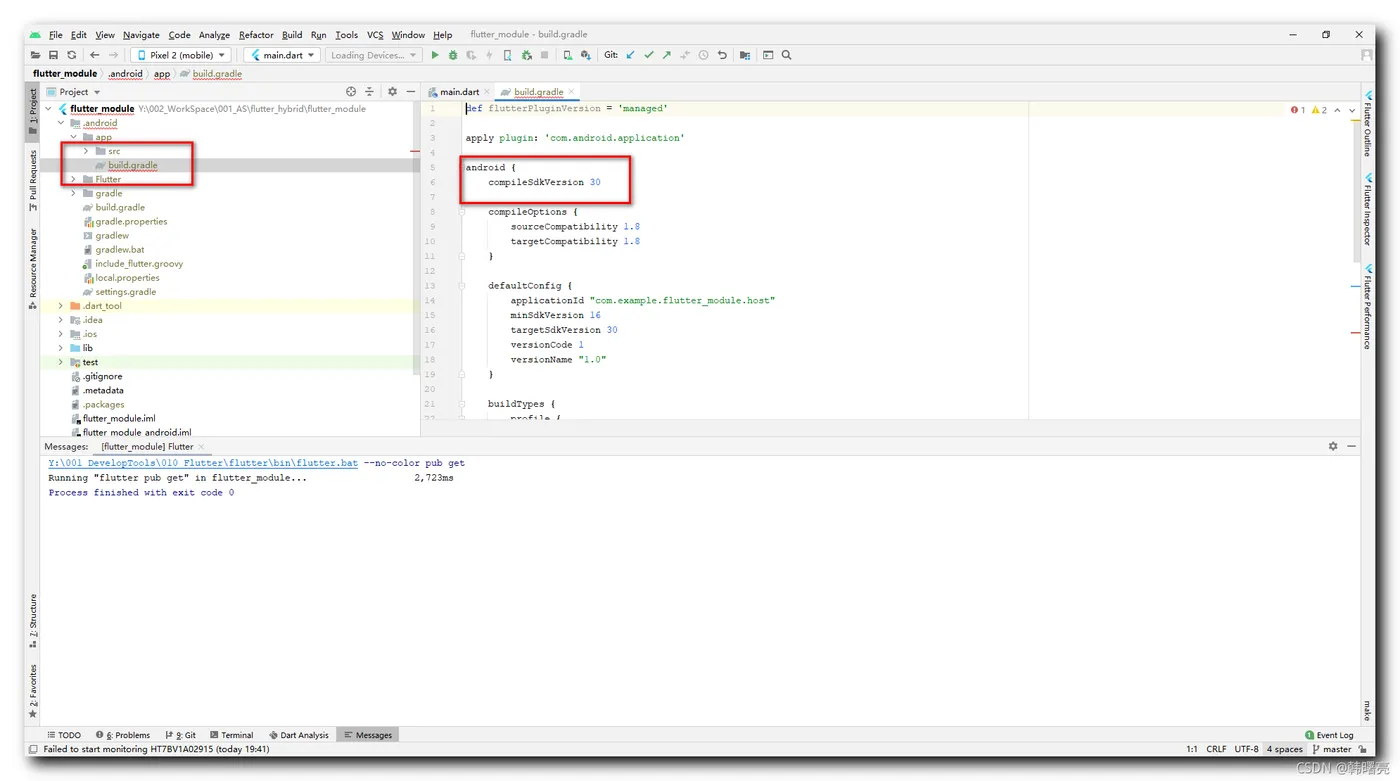This screenshot has width=1400, height=781.
Task: Click the AVD Manager device icon
Action: (x=567, y=55)
